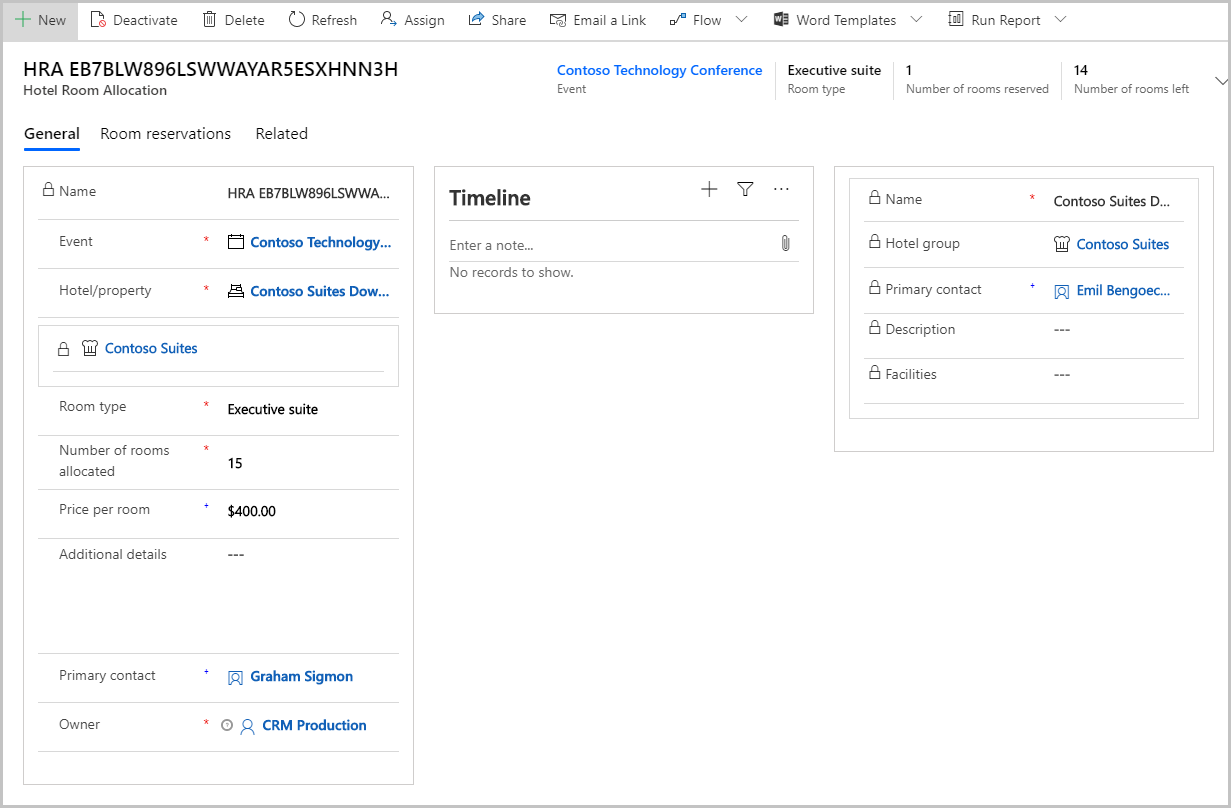Click the Executive suite header room type
Image resolution: width=1231 pixels, height=808 pixels.
point(834,70)
